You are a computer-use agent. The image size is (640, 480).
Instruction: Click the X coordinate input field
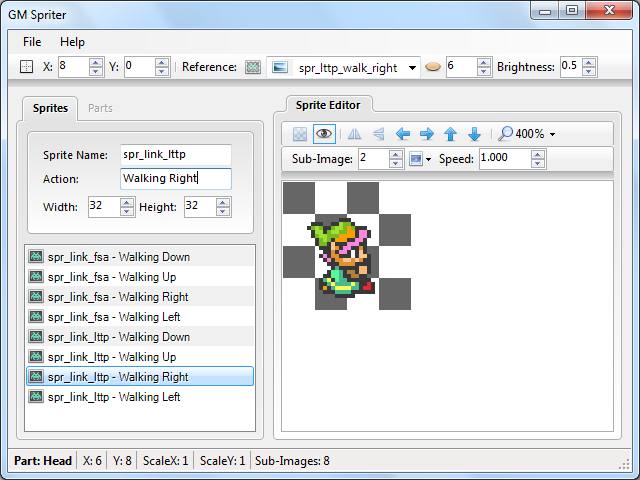click(73, 67)
